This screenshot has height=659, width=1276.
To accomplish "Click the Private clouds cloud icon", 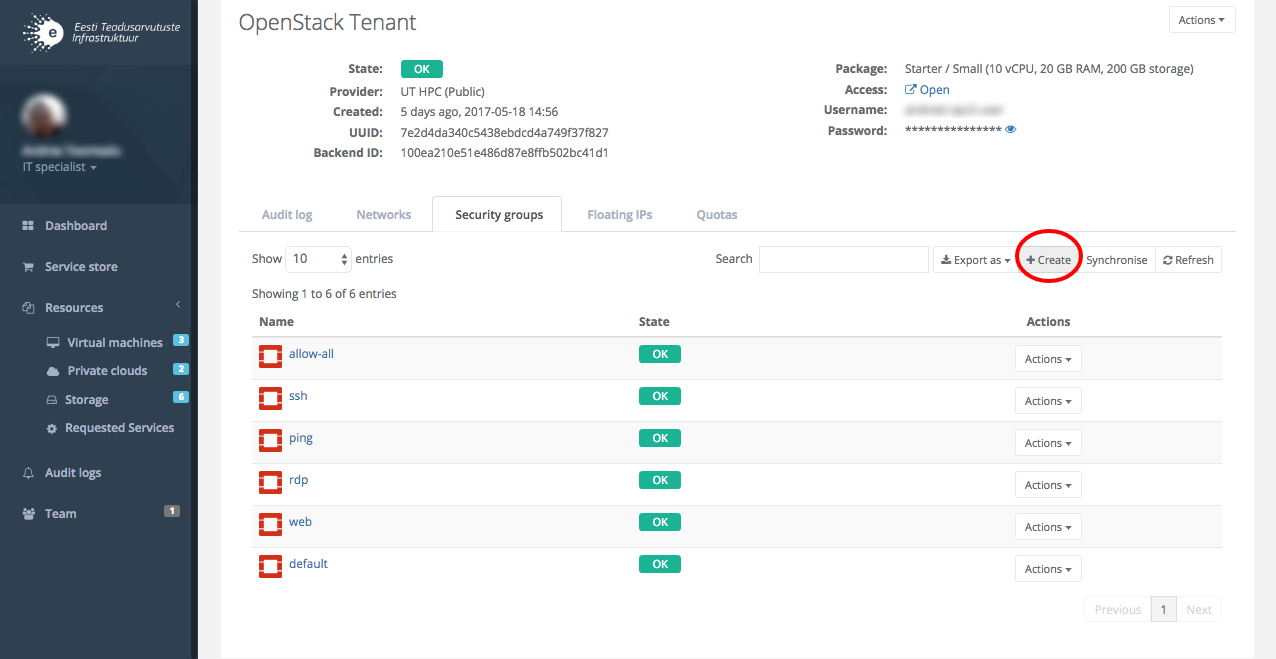I will click(53, 371).
